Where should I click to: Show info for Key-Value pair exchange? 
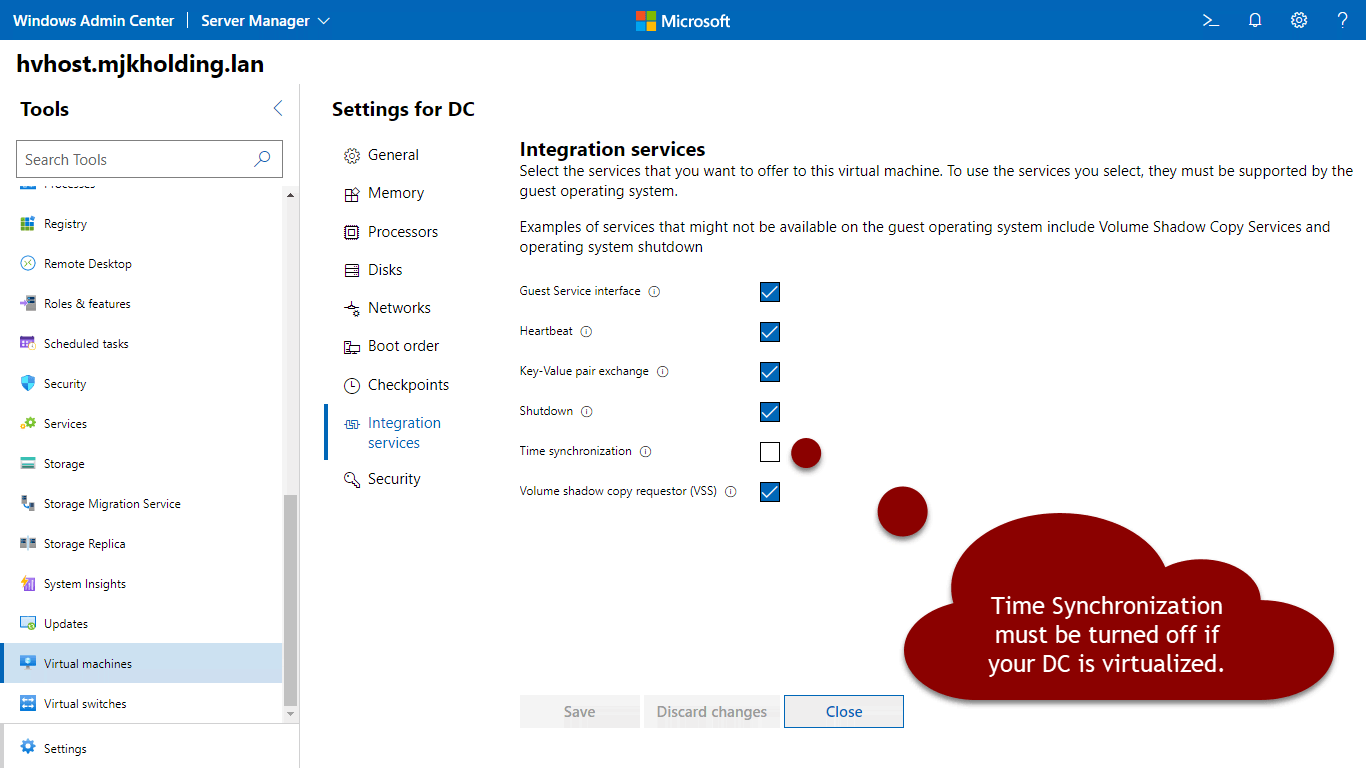662,372
